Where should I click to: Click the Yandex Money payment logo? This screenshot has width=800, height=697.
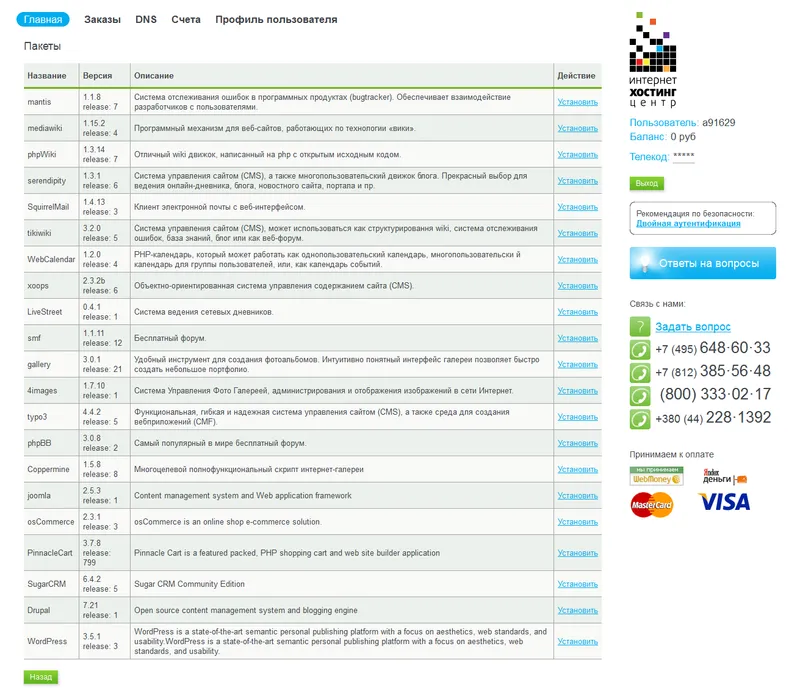(724, 477)
